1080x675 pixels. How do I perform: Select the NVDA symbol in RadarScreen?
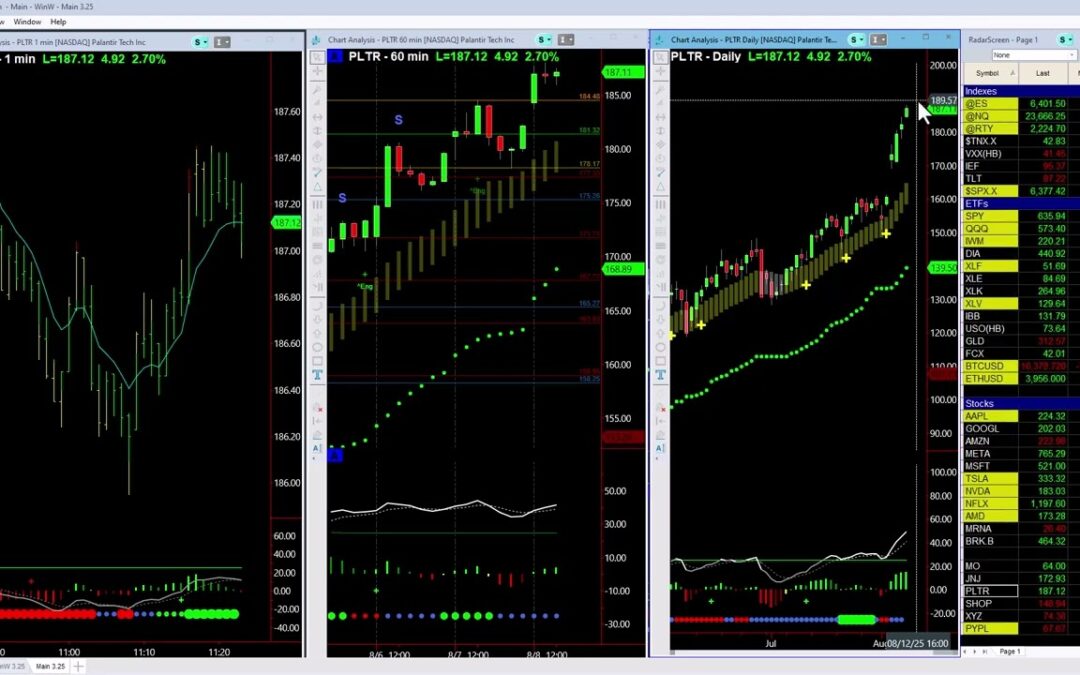[990, 491]
